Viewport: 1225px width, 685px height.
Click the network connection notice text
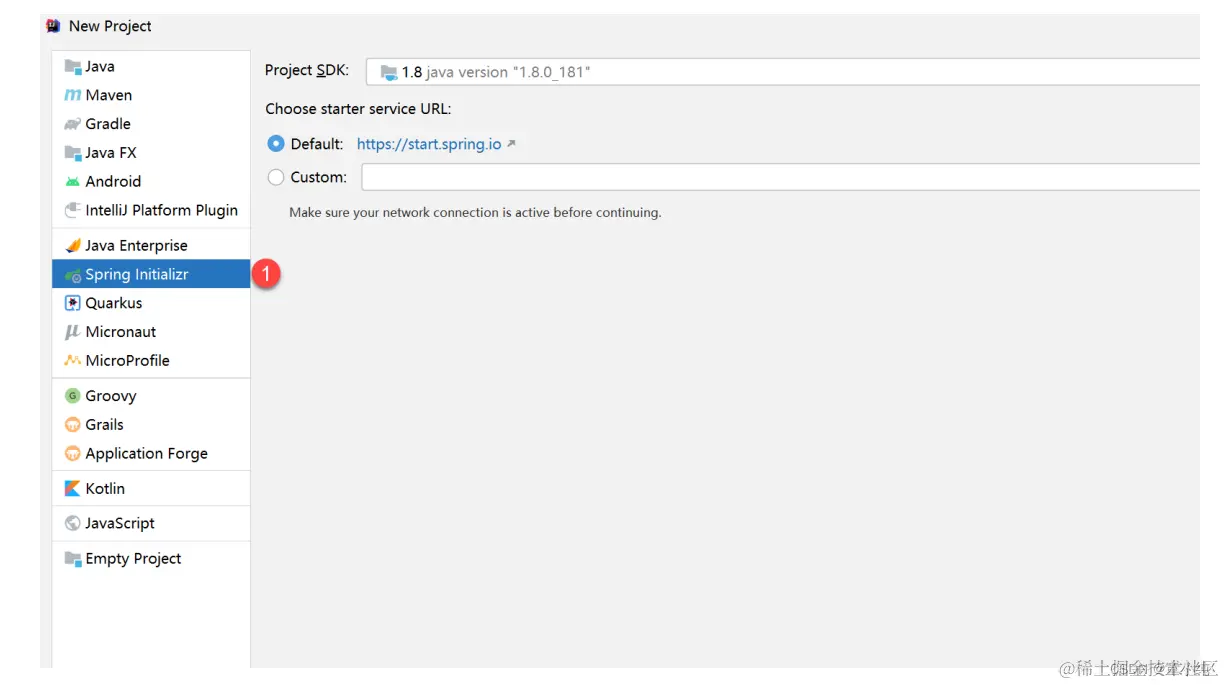pyautogui.click(x=475, y=212)
